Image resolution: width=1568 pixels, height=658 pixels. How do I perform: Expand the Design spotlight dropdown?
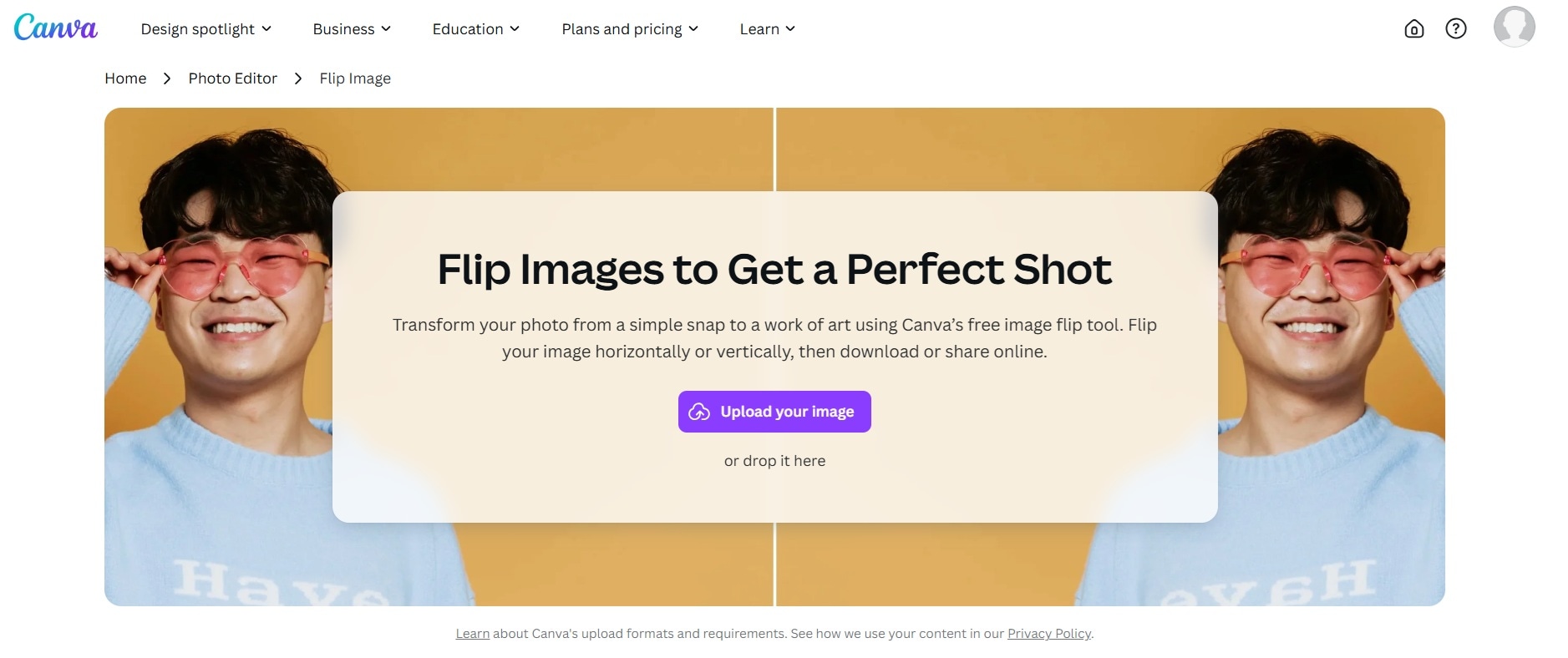206,29
